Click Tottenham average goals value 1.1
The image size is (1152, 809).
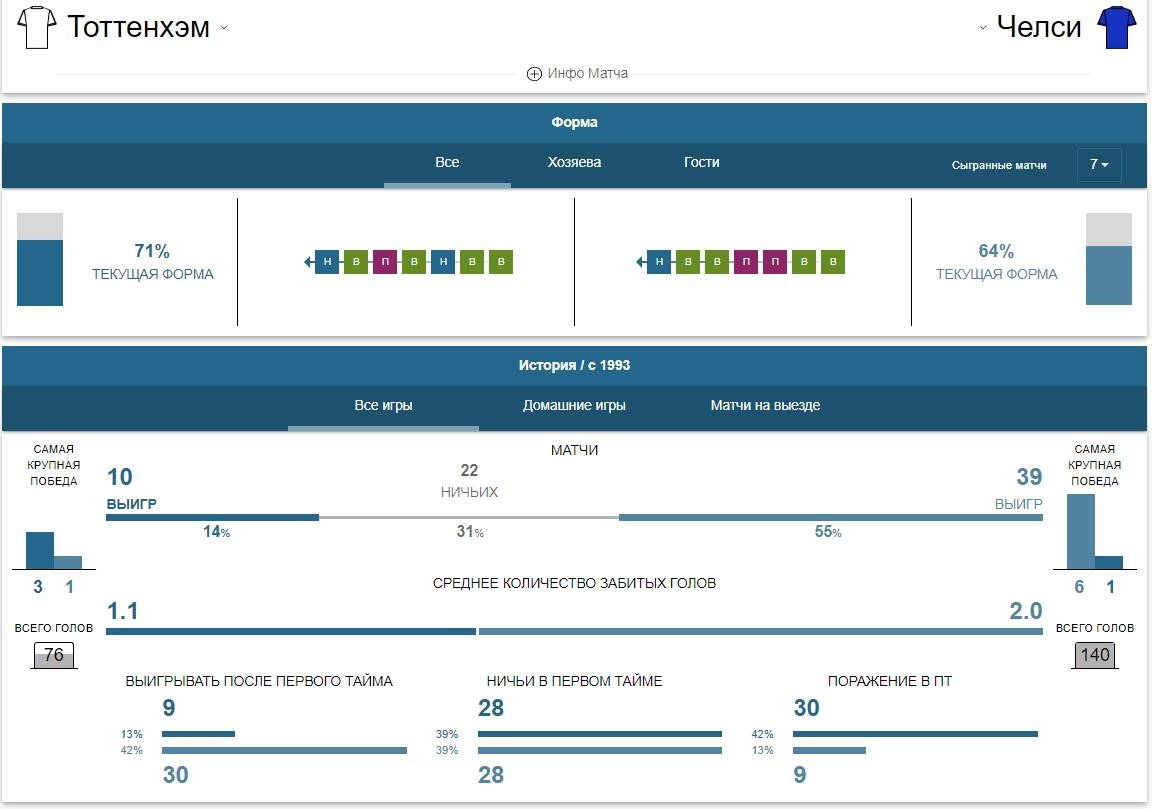(x=123, y=611)
